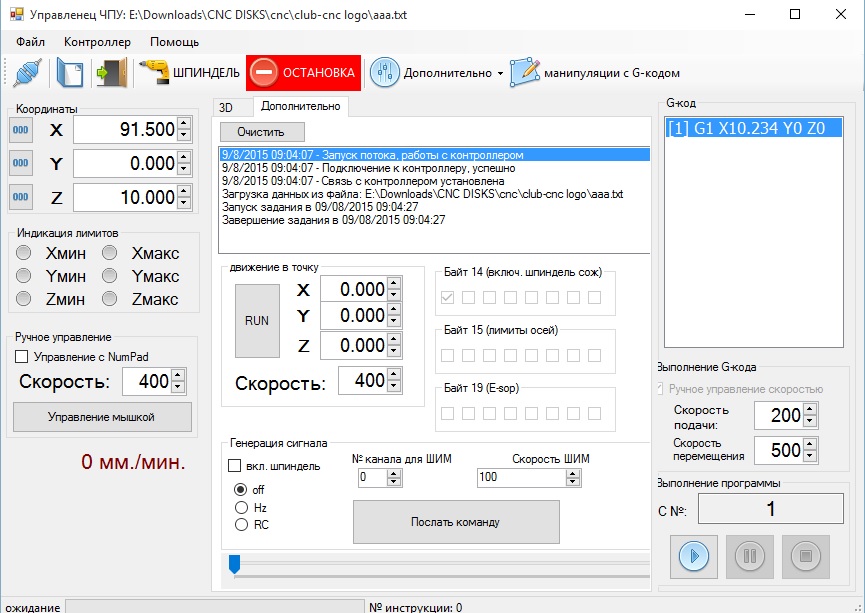Click Послать команду button

(x=456, y=522)
